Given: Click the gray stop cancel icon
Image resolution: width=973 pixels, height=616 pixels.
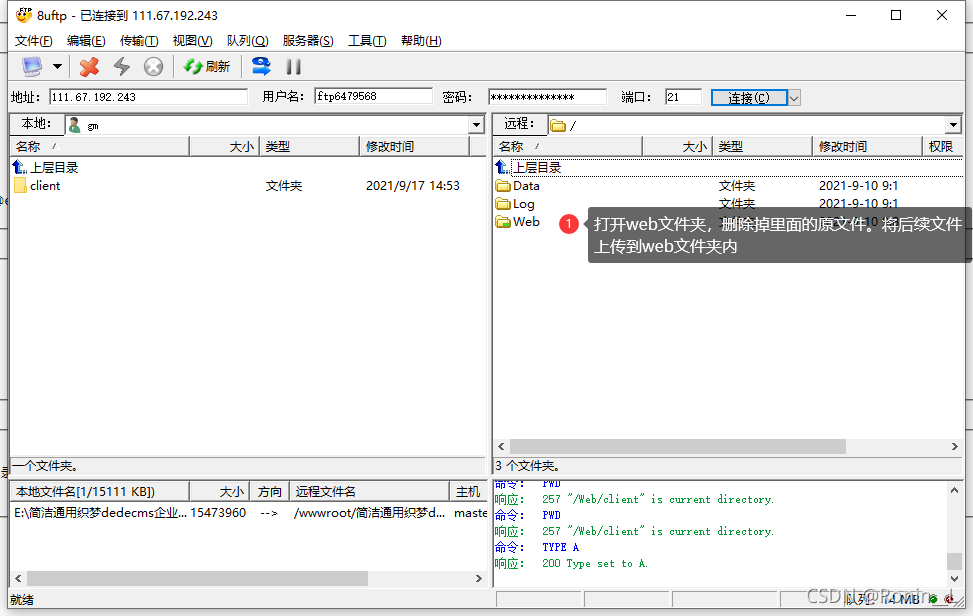Looking at the screenshot, I should (153, 66).
